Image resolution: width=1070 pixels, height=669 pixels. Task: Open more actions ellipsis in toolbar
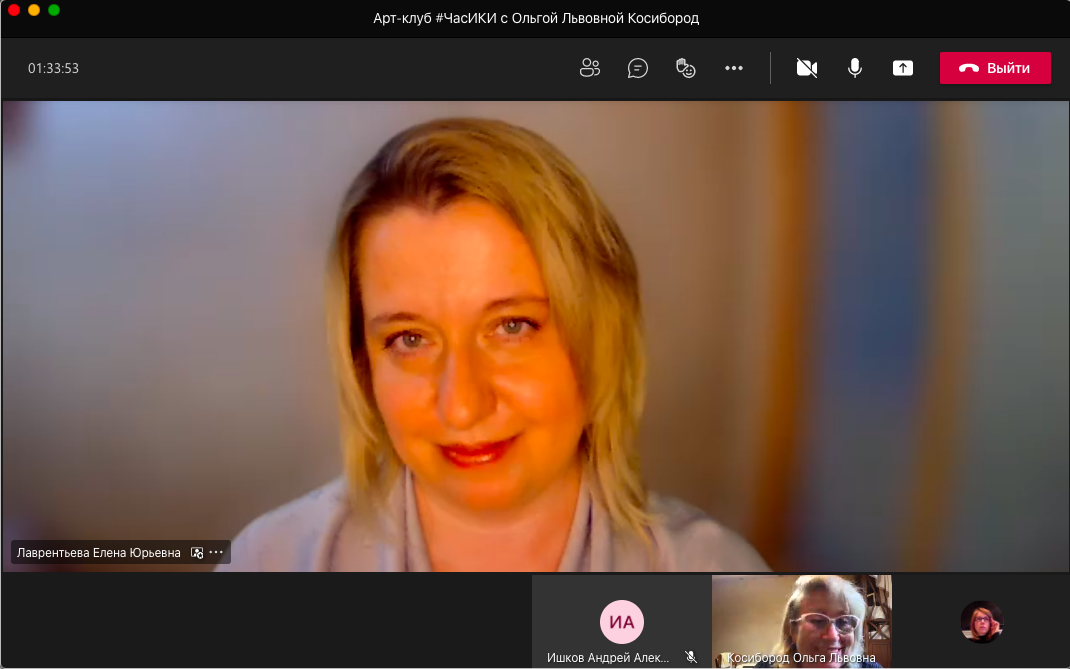coord(734,68)
